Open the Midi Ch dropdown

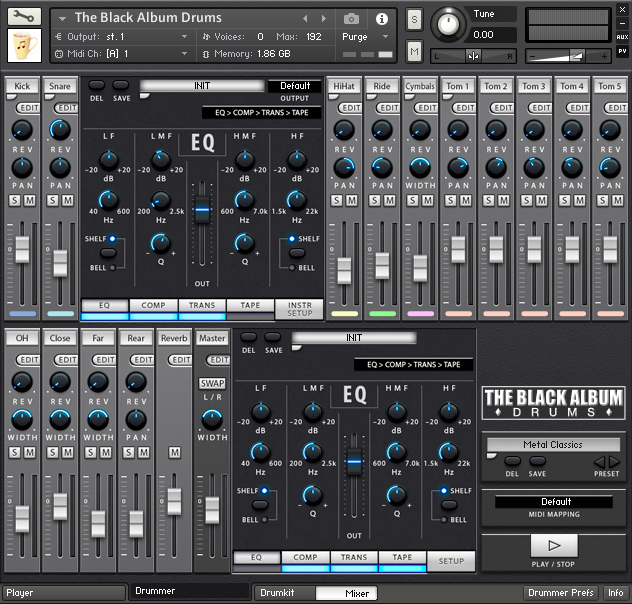point(121,54)
